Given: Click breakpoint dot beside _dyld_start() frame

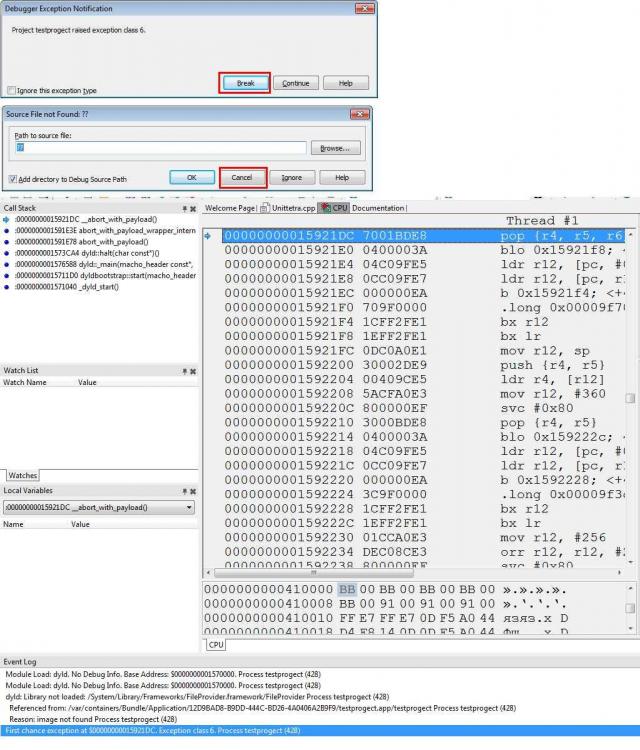Looking at the screenshot, I should point(6,287).
